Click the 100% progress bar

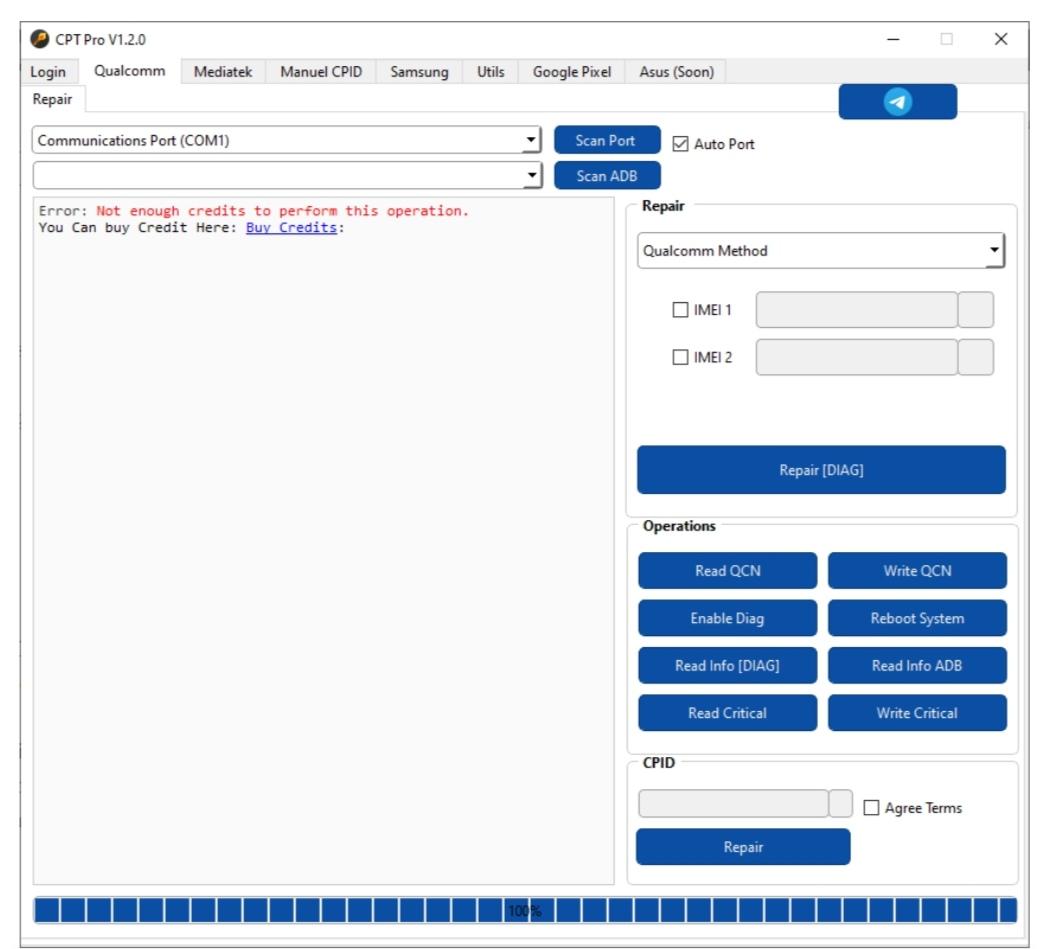pos(525,910)
